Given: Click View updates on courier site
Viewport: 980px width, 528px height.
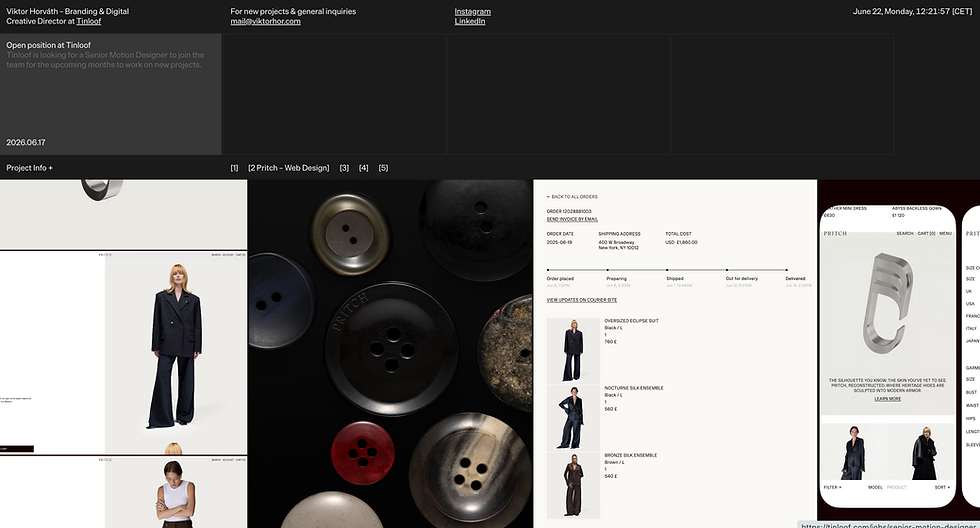Looking at the screenshot, I should pos(581,300).
